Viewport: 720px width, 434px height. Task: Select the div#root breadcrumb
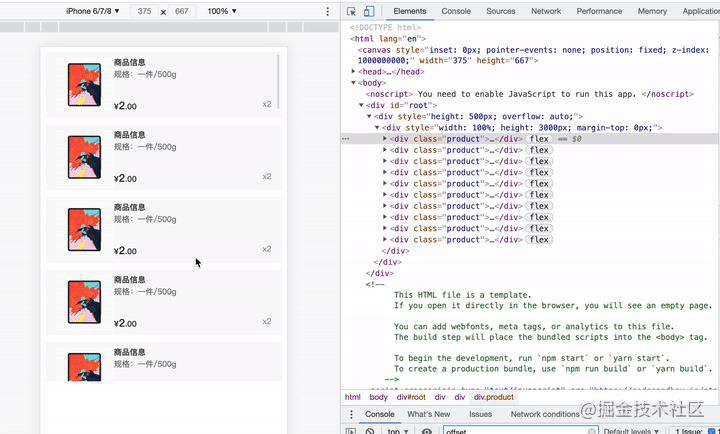click(411, 397)
